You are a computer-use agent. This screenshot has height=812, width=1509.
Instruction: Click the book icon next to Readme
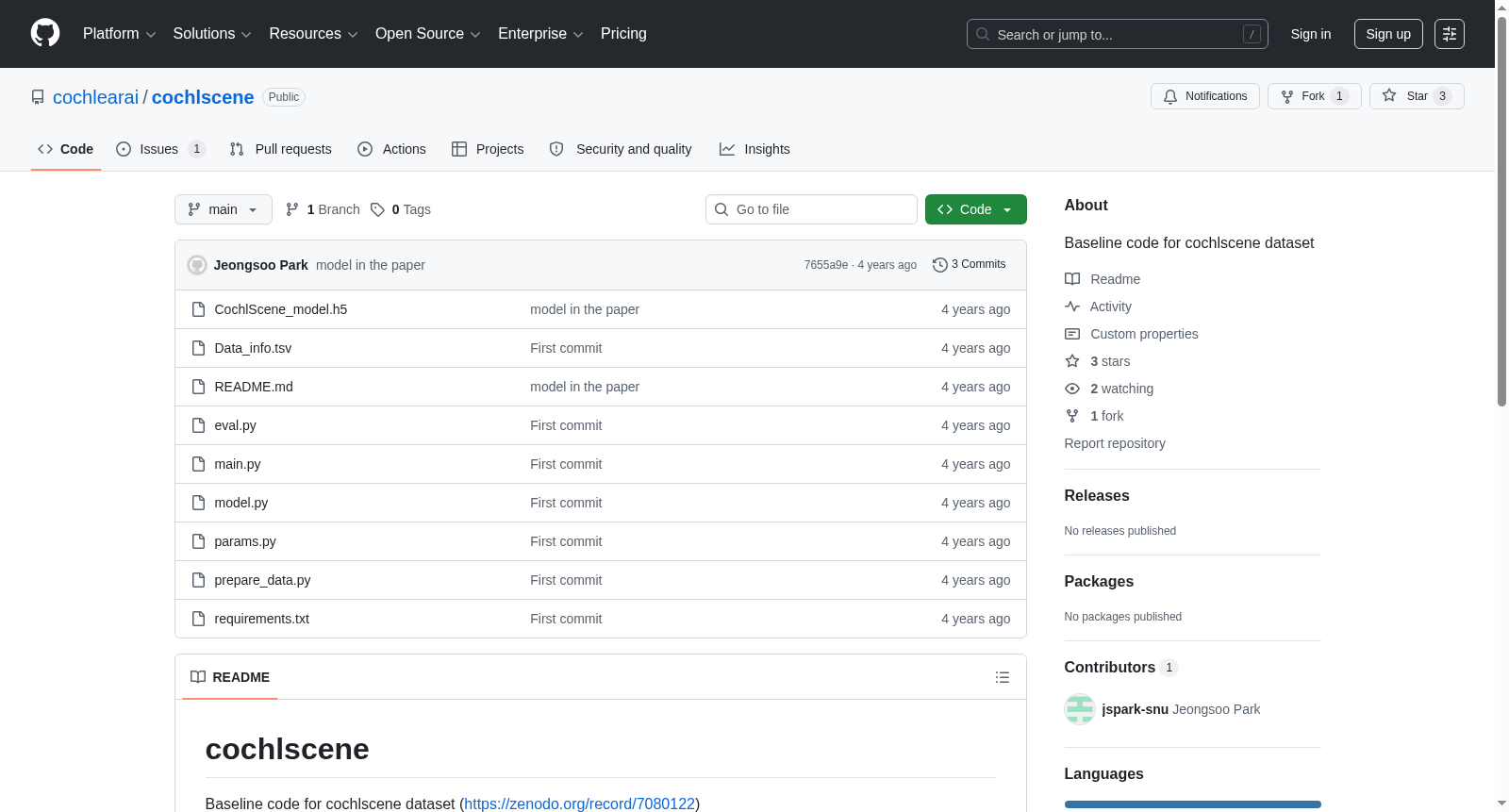coord(1072,279)
